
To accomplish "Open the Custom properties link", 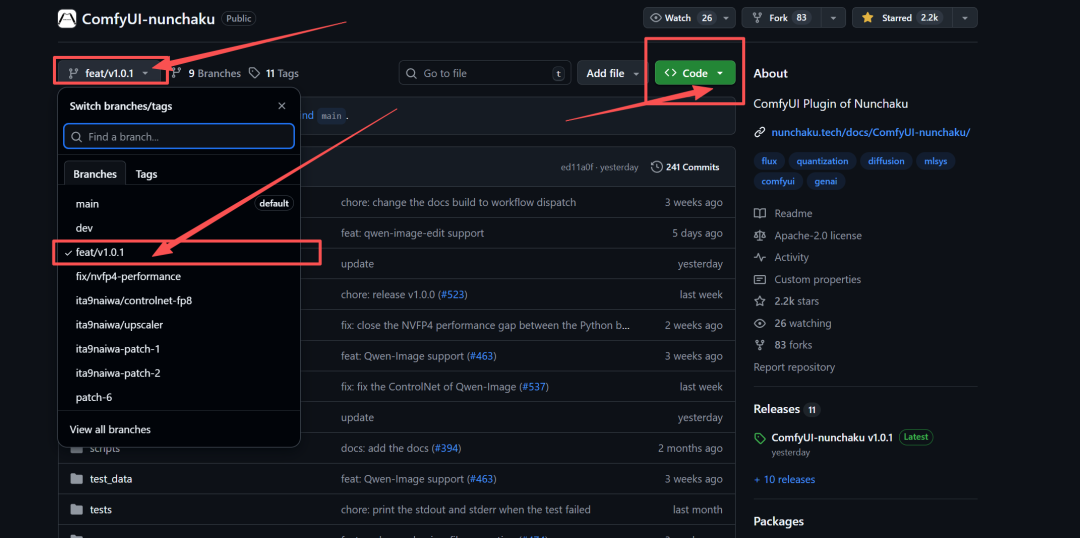I will (x=807, y=279).
